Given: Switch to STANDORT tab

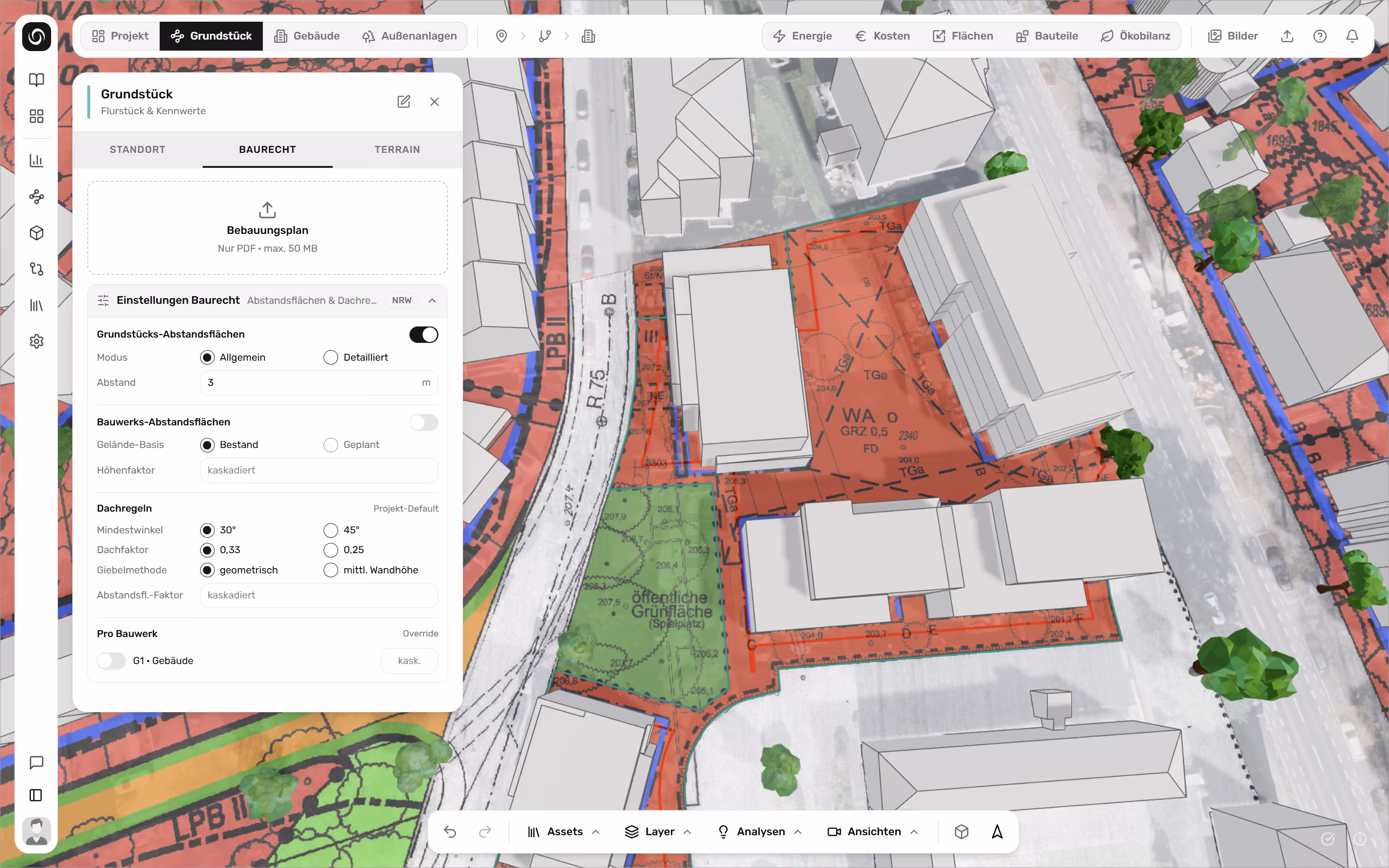Looking at the screenshot, I should 138,150.
